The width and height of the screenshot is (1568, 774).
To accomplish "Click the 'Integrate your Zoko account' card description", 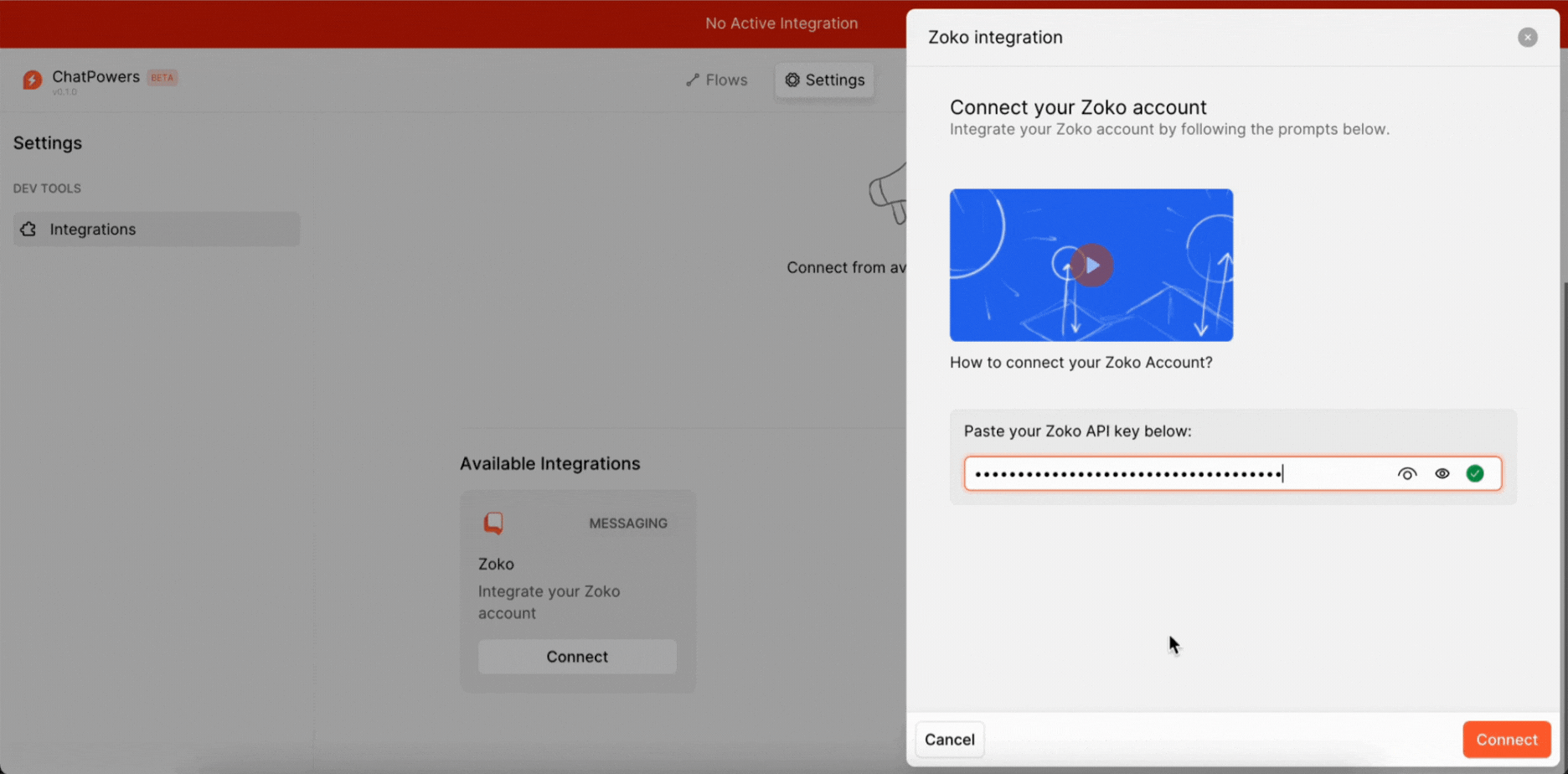I will pyautogui.click(x=549, y=602).
